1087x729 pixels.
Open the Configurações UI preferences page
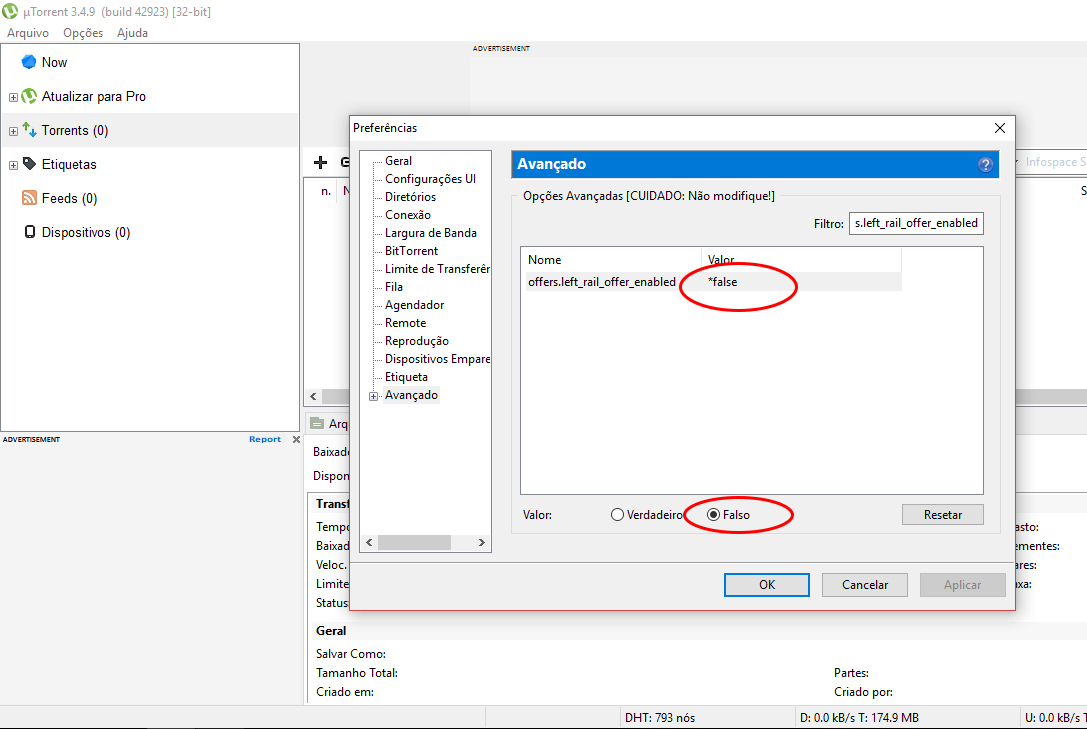coord(431,179)
